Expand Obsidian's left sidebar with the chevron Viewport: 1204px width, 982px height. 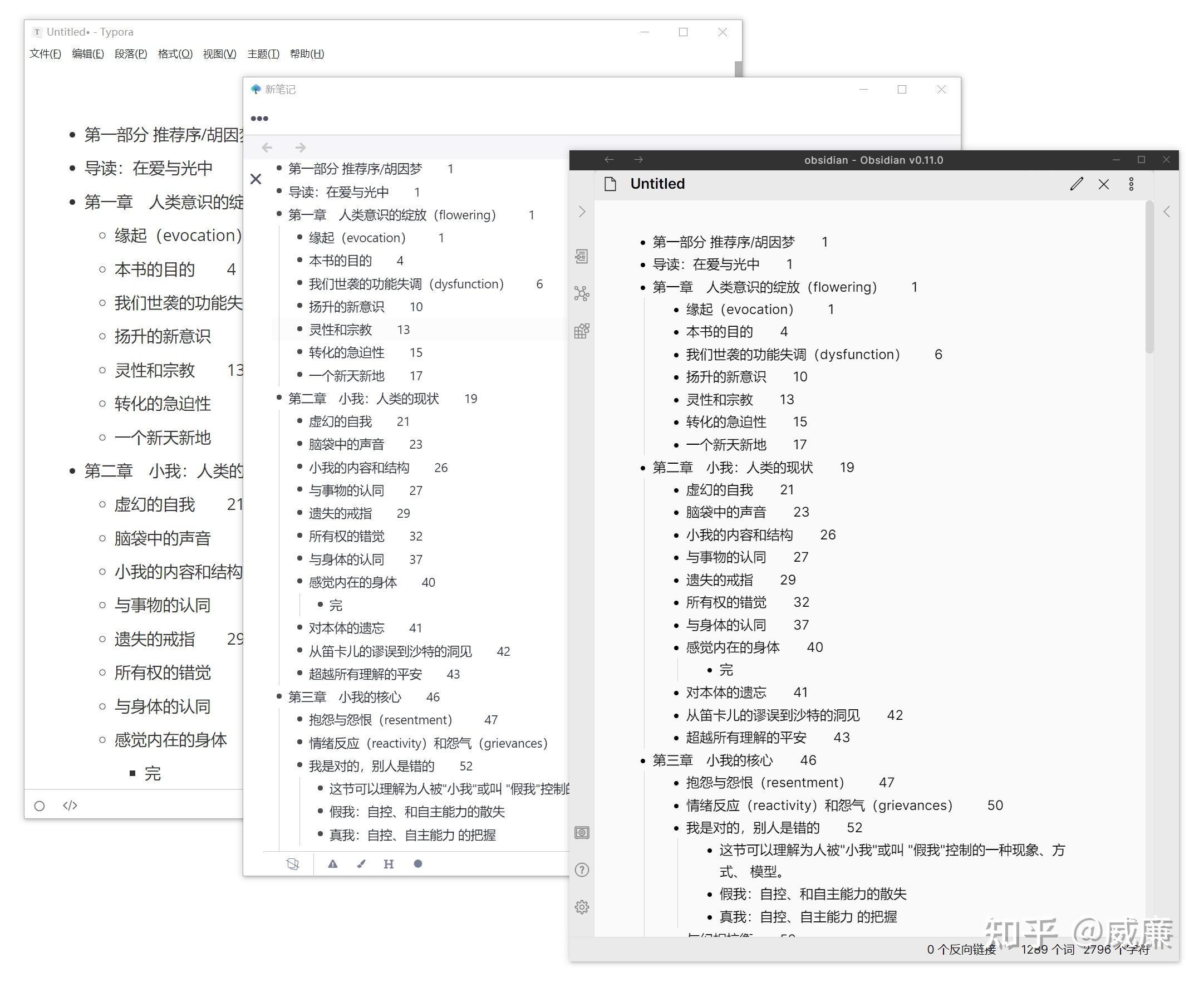point(581,212)
